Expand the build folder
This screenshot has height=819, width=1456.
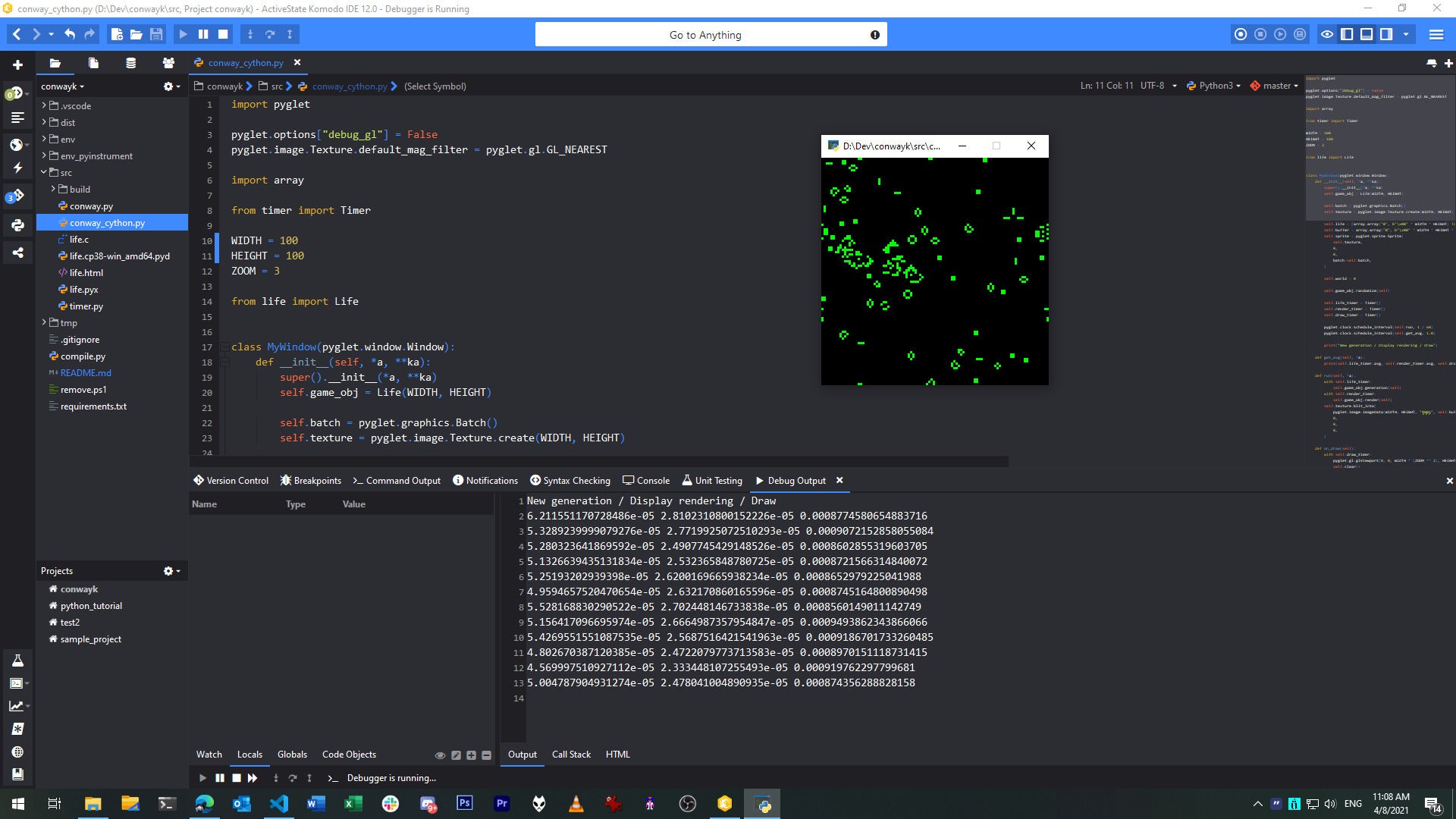53,189
